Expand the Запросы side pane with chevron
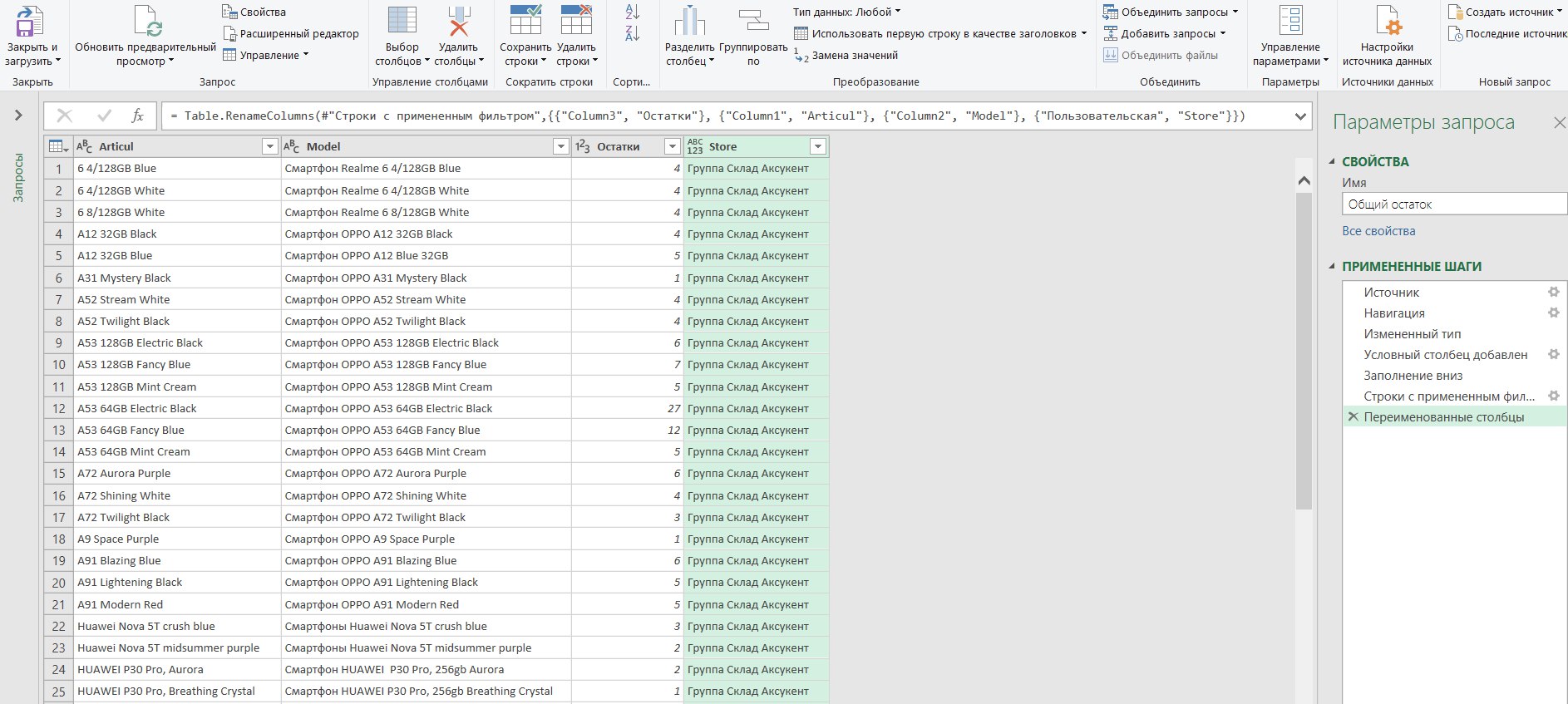The width and height of the screenshot is (1568, 704). pos(18,116)
